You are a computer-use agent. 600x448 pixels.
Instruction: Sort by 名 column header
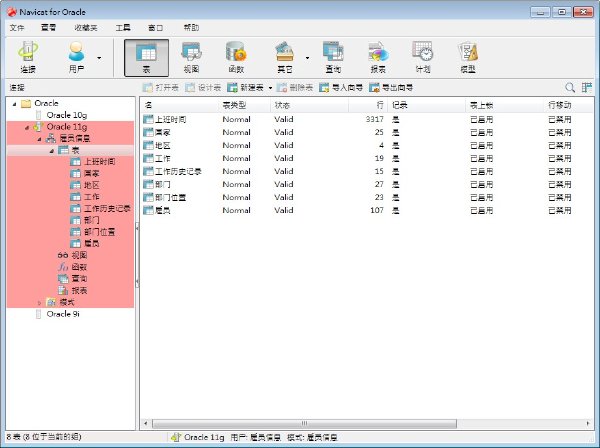pyautogui.click(x=179, y=105)
